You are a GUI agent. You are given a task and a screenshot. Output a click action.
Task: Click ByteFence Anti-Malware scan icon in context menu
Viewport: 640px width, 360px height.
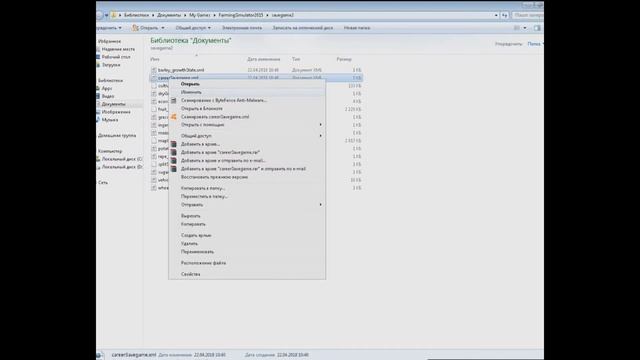[x=173, y=100]
